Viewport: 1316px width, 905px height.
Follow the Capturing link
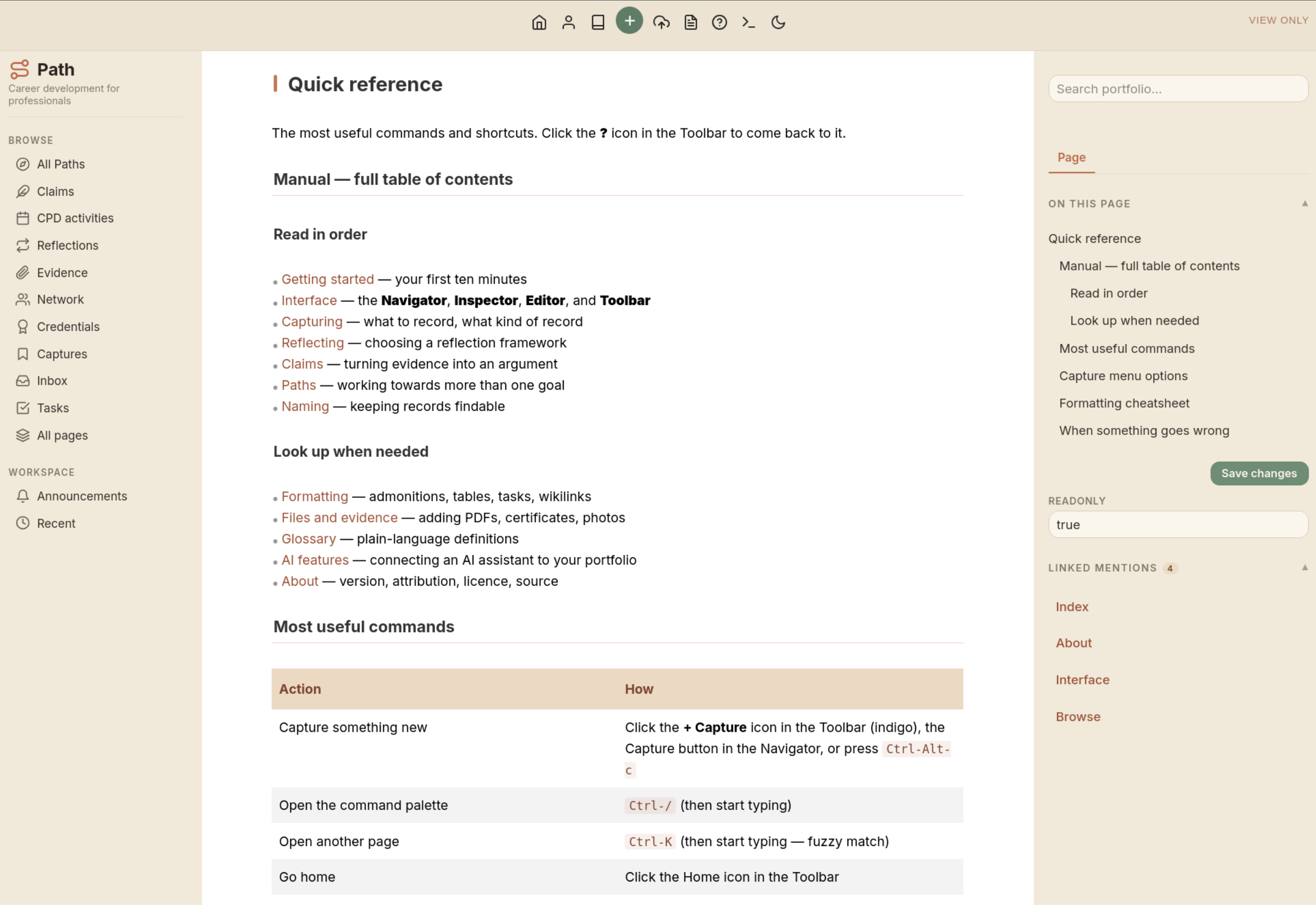(x=312, y=321)
